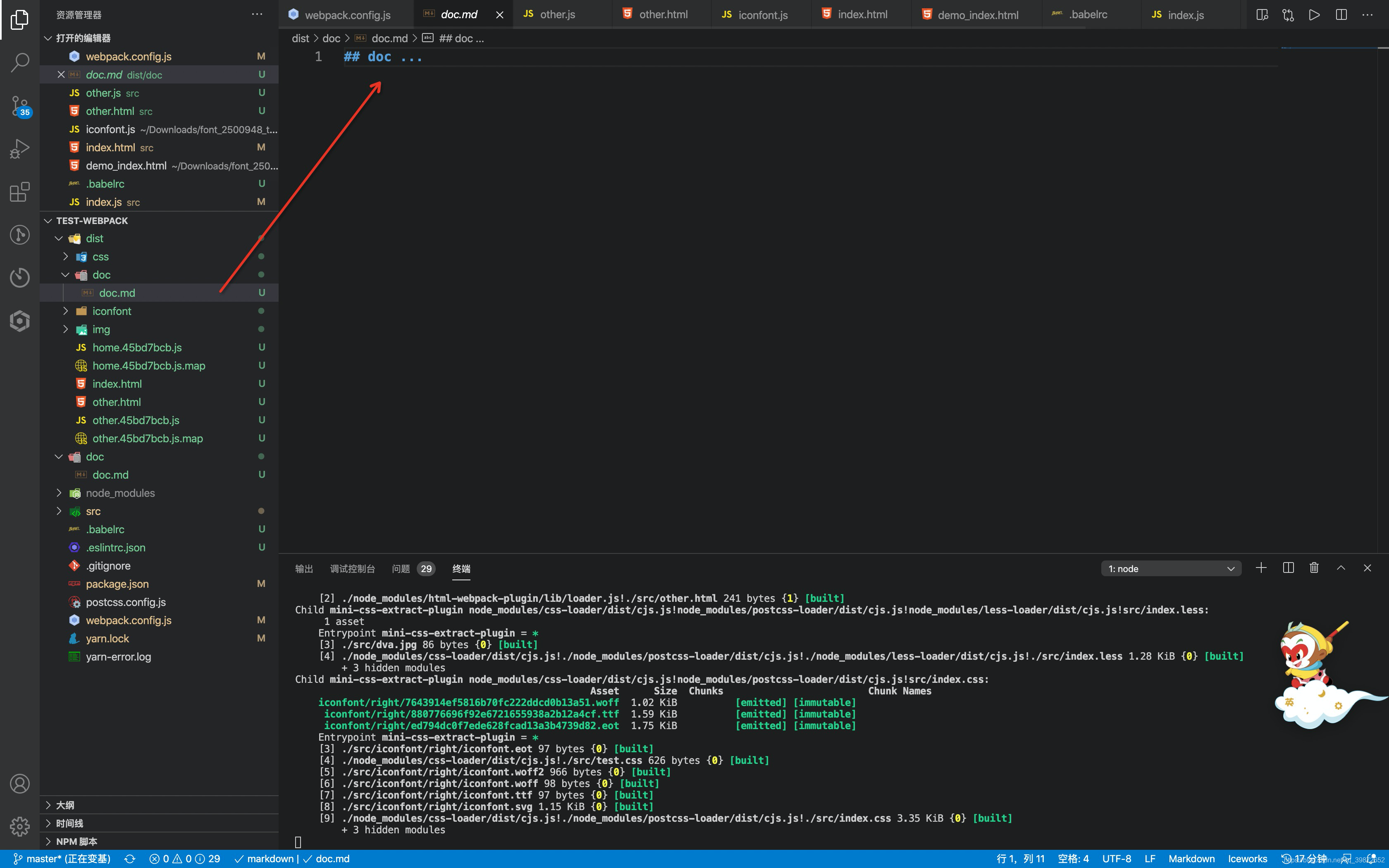The width and height of the screenshot is (1389, 868).
Task: Split the editor to the right
Action: (1341, 15)
